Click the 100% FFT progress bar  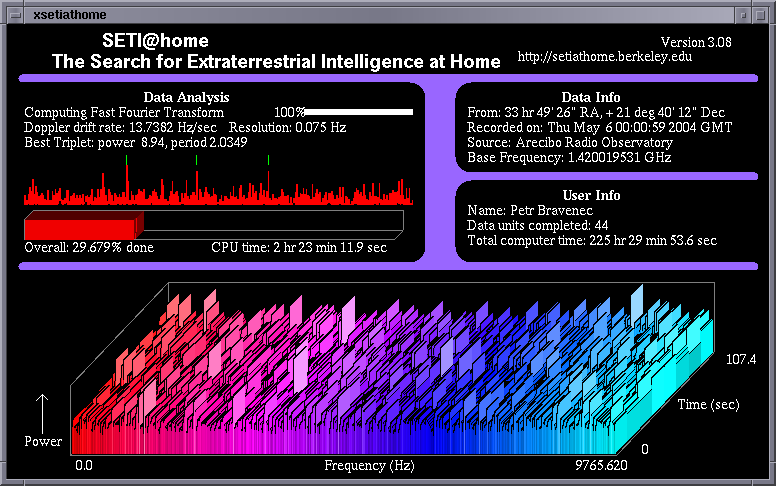(359, 112)
